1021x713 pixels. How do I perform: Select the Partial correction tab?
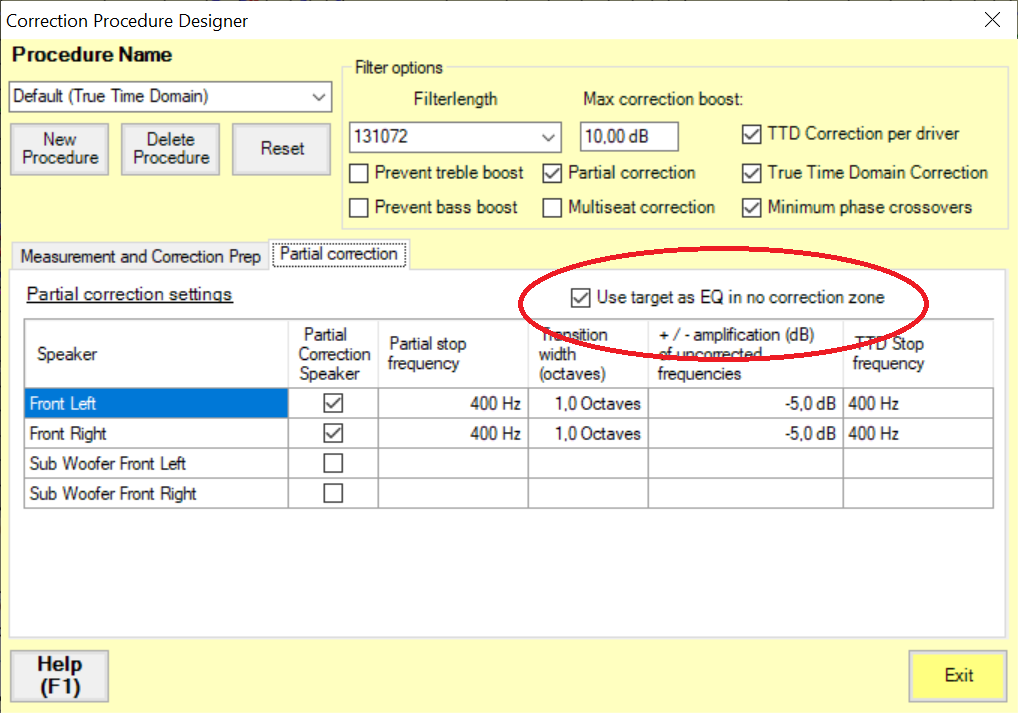[x=339, y=254]
